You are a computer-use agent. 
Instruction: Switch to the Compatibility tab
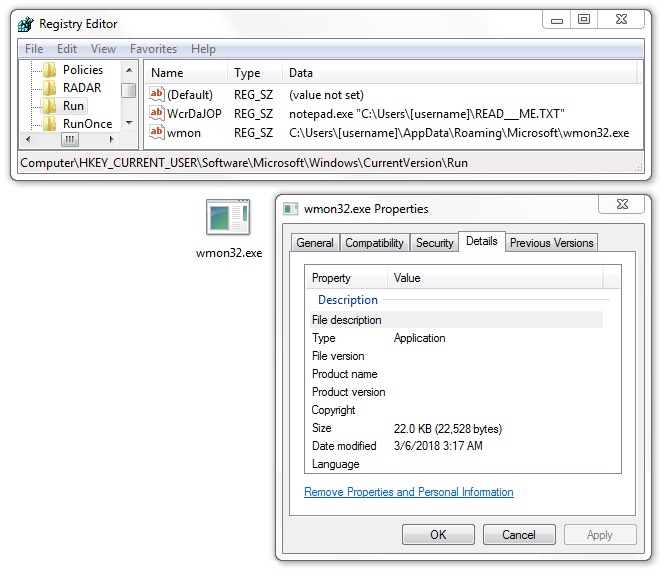click(375, 243)
